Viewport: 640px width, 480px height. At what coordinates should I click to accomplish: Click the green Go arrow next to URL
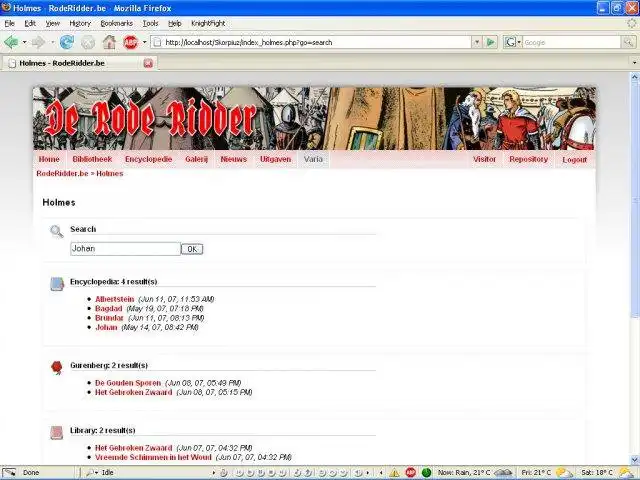click(x=491, y=42)
